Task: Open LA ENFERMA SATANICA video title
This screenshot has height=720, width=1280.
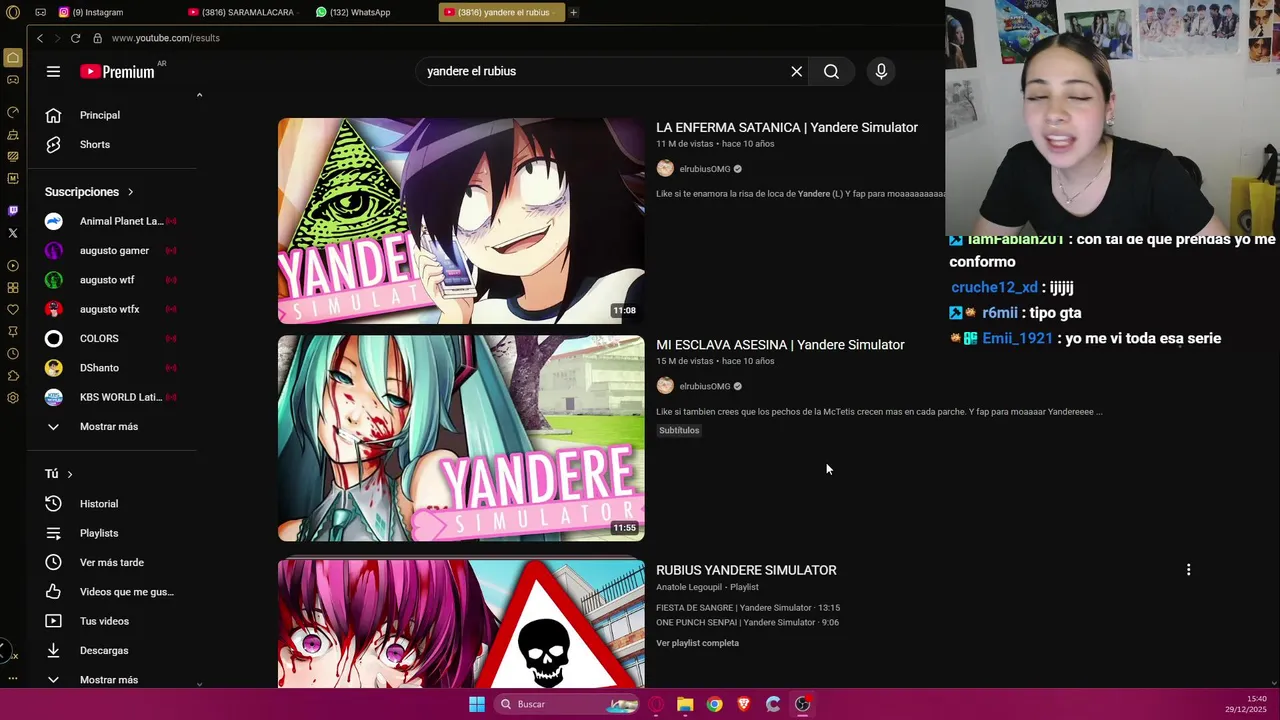Action: (x=787, y=128)
